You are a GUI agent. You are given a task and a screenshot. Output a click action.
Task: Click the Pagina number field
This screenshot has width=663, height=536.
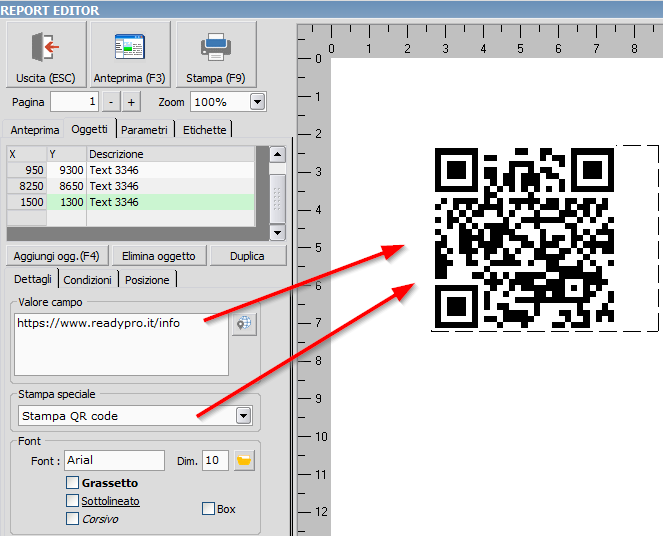coord(74,102)
